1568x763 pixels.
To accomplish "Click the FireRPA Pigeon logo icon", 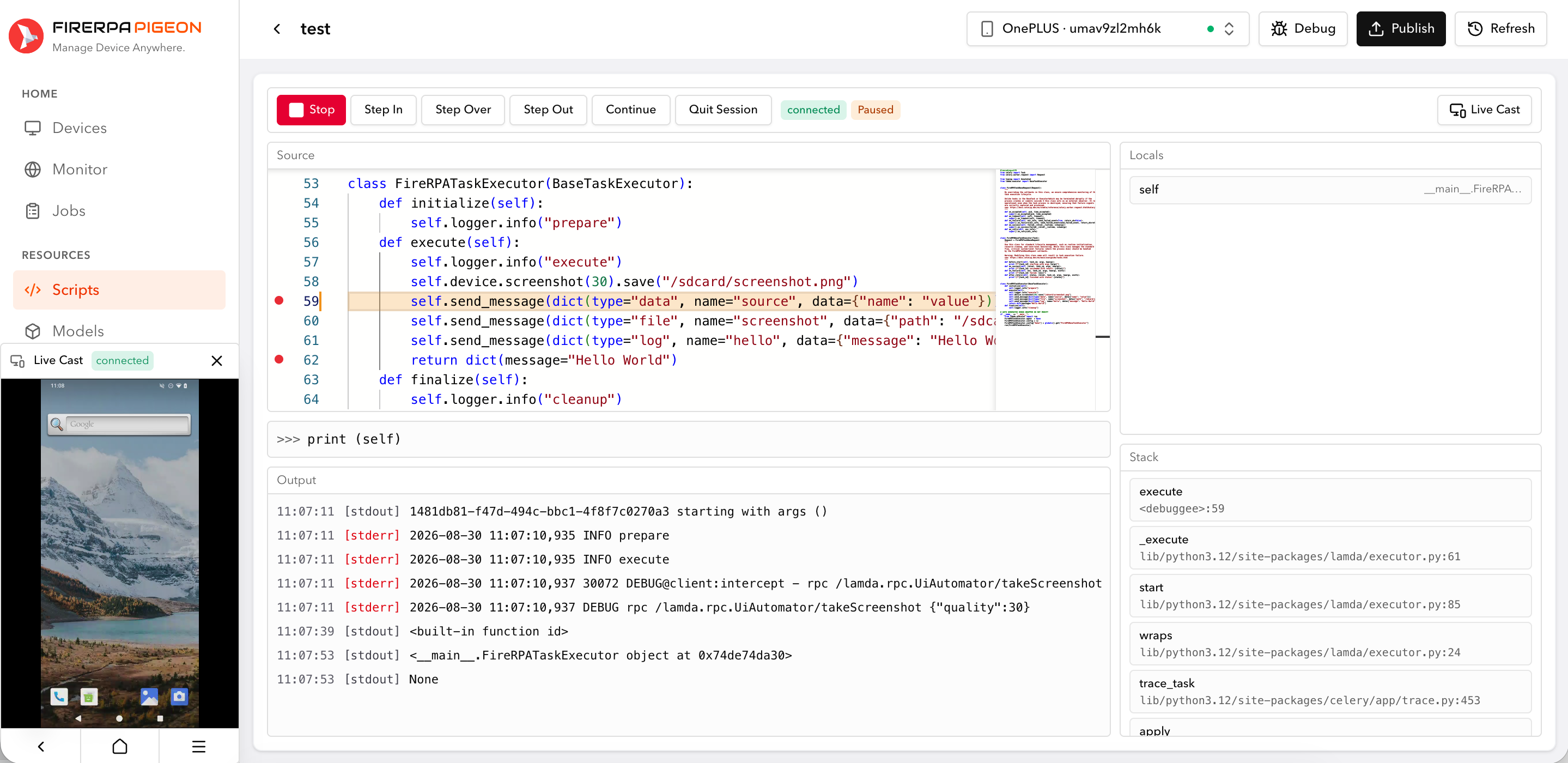I will (x=26, y=37).
